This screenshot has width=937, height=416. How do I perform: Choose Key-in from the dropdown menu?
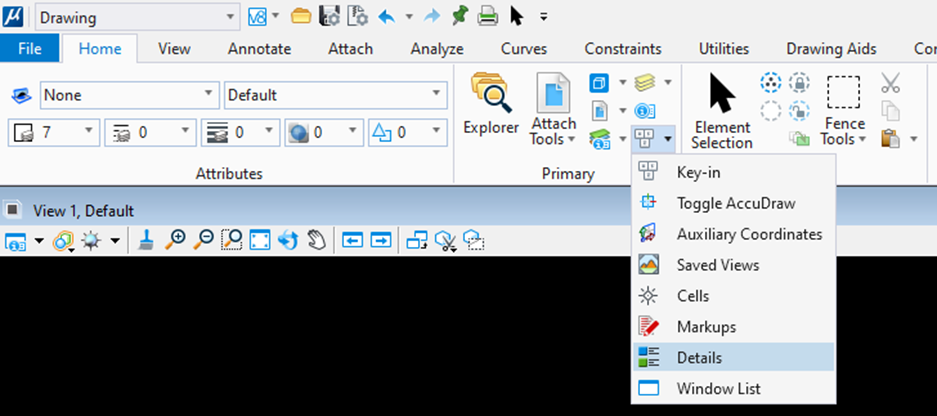733,172
